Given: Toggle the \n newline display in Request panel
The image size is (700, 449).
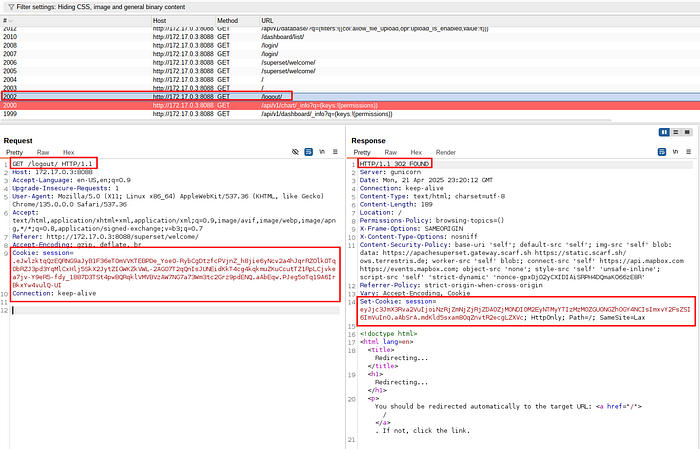Looking at the screenshot, I should 322,152.
